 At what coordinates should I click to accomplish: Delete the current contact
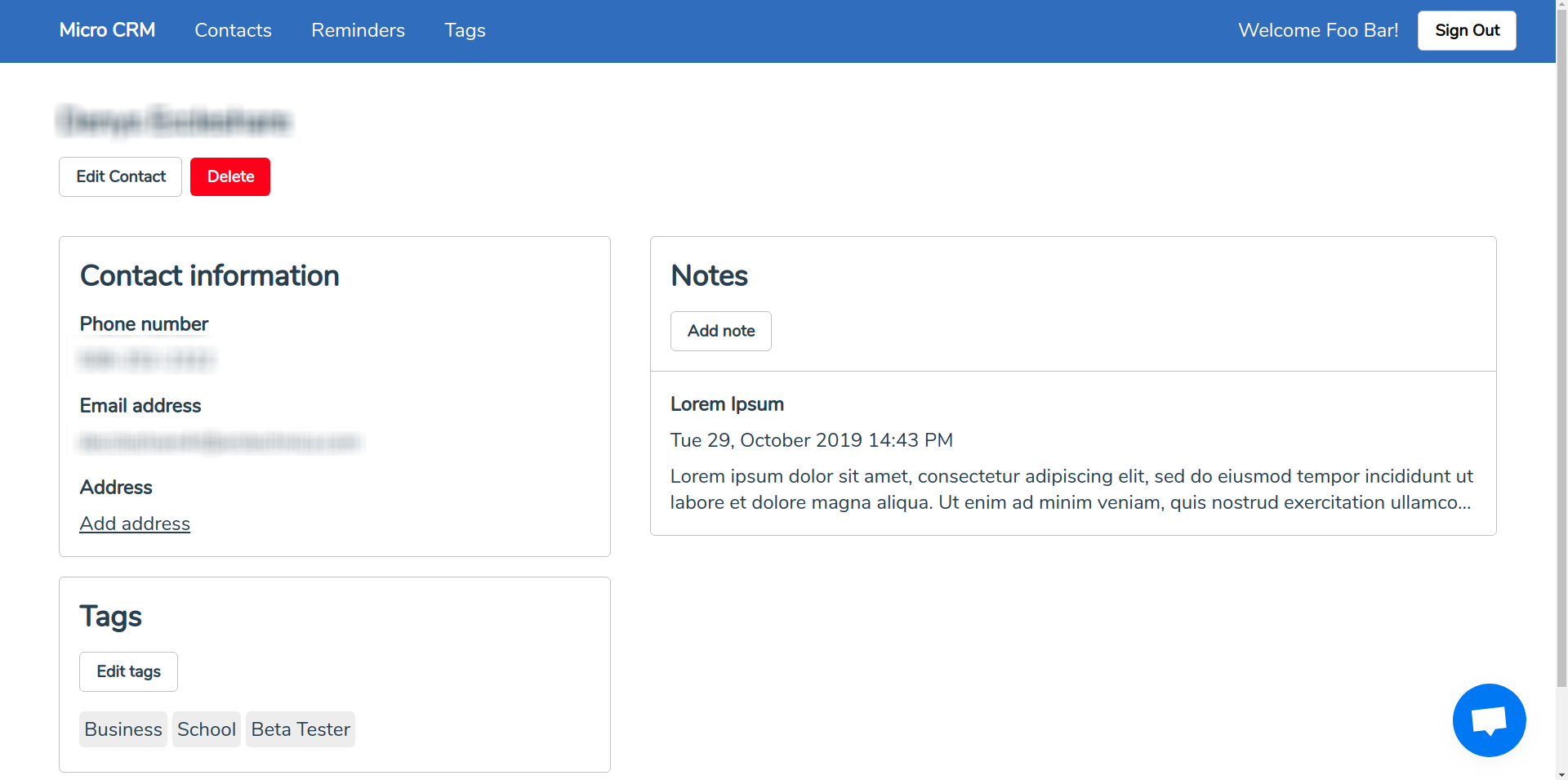(x=229, y=176)
